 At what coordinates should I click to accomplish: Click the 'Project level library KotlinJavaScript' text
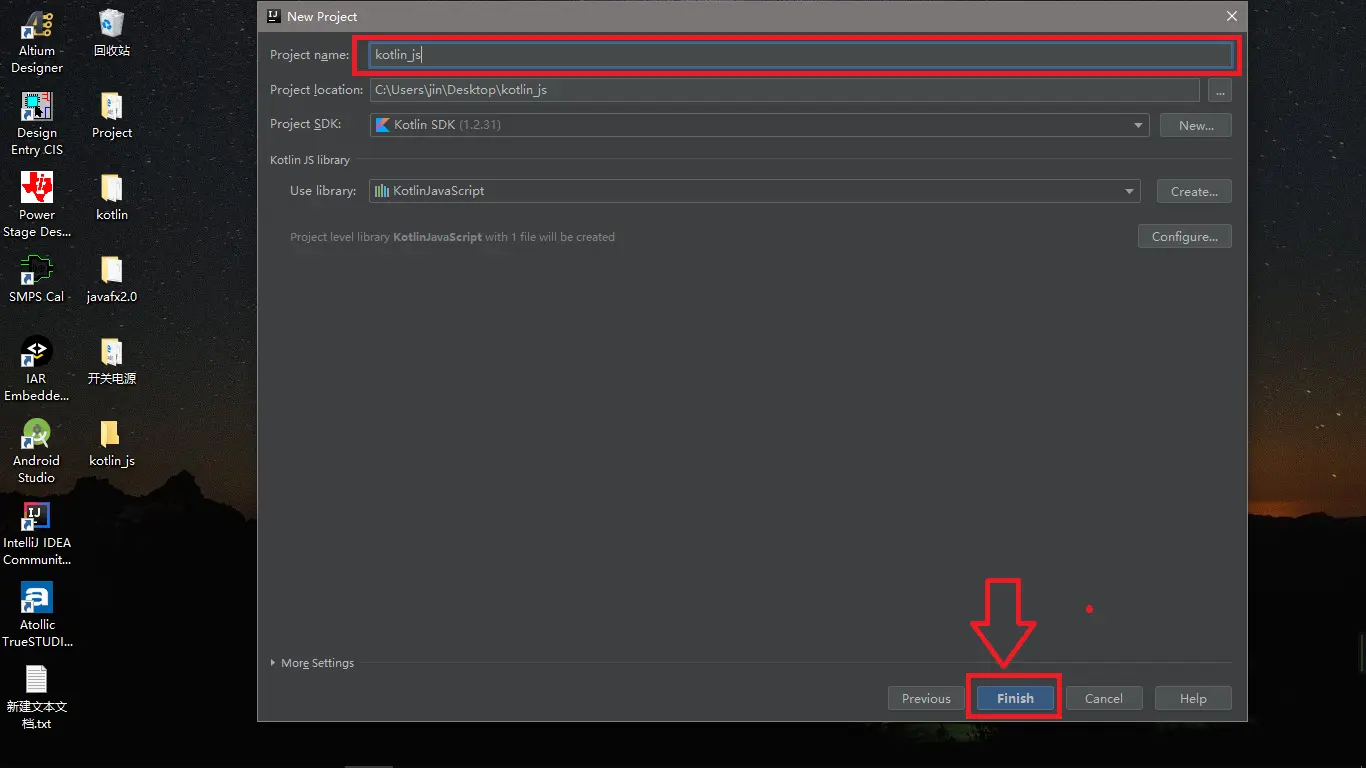(x=386, y=237)
